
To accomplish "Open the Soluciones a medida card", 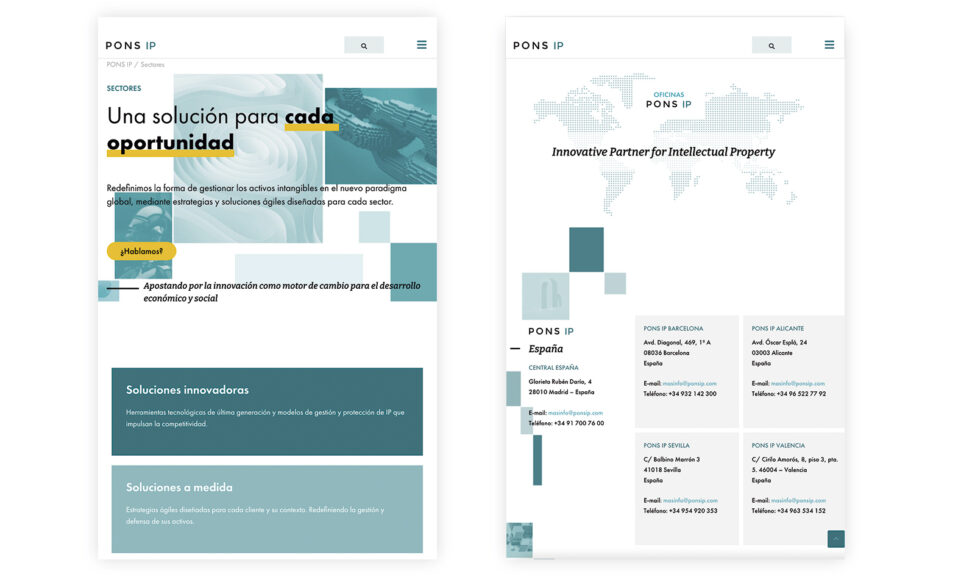I will [x=267, y=509].
